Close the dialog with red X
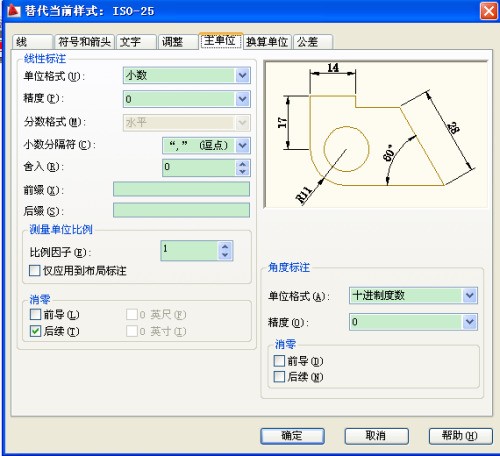 coord(489,11)
